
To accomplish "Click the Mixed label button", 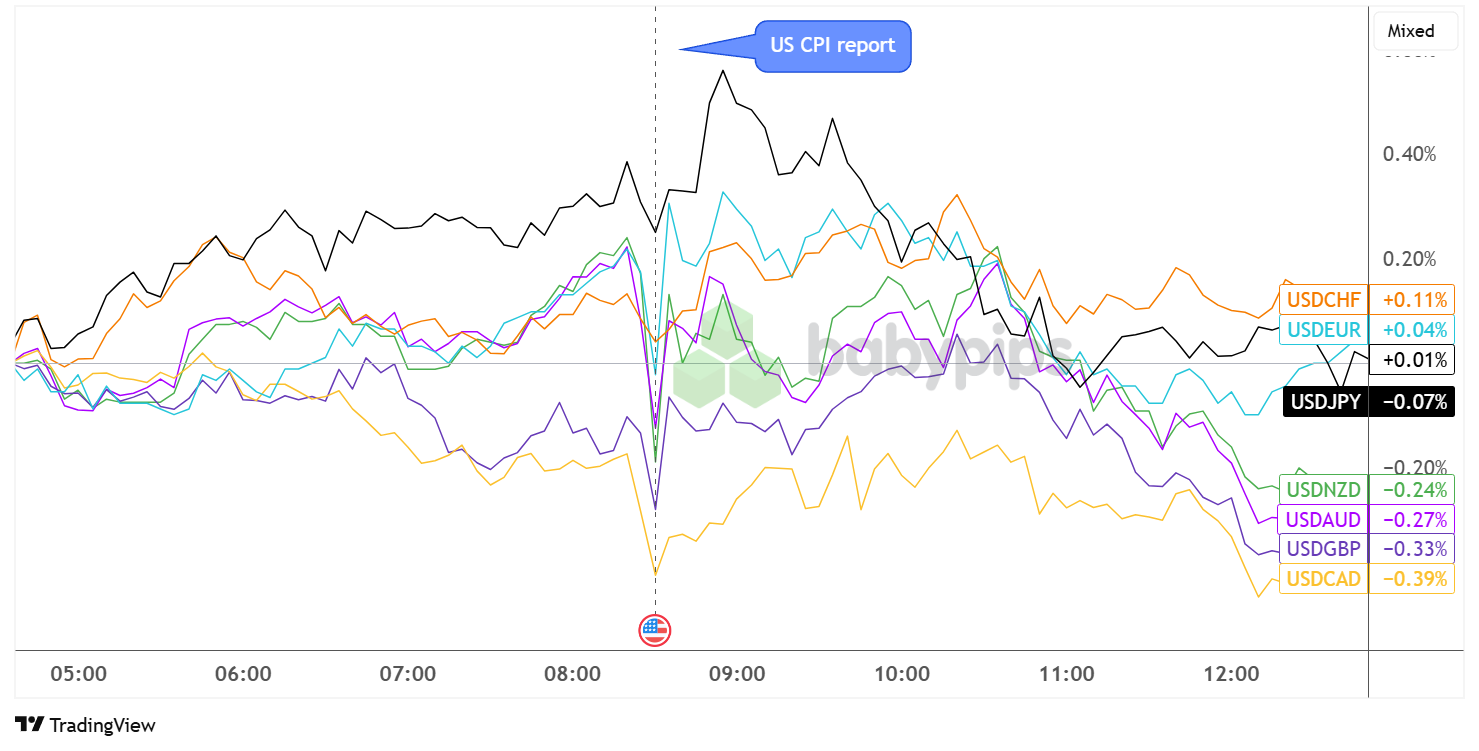I will click(x=1410, y=31).
